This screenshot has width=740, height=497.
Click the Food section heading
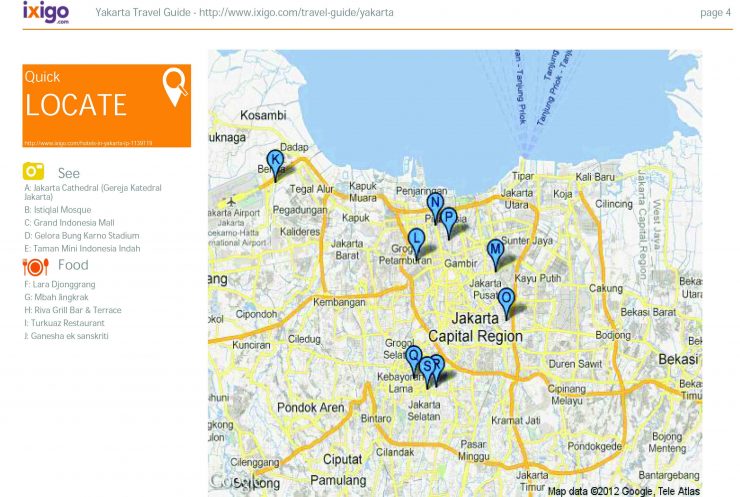click(73, 265)
